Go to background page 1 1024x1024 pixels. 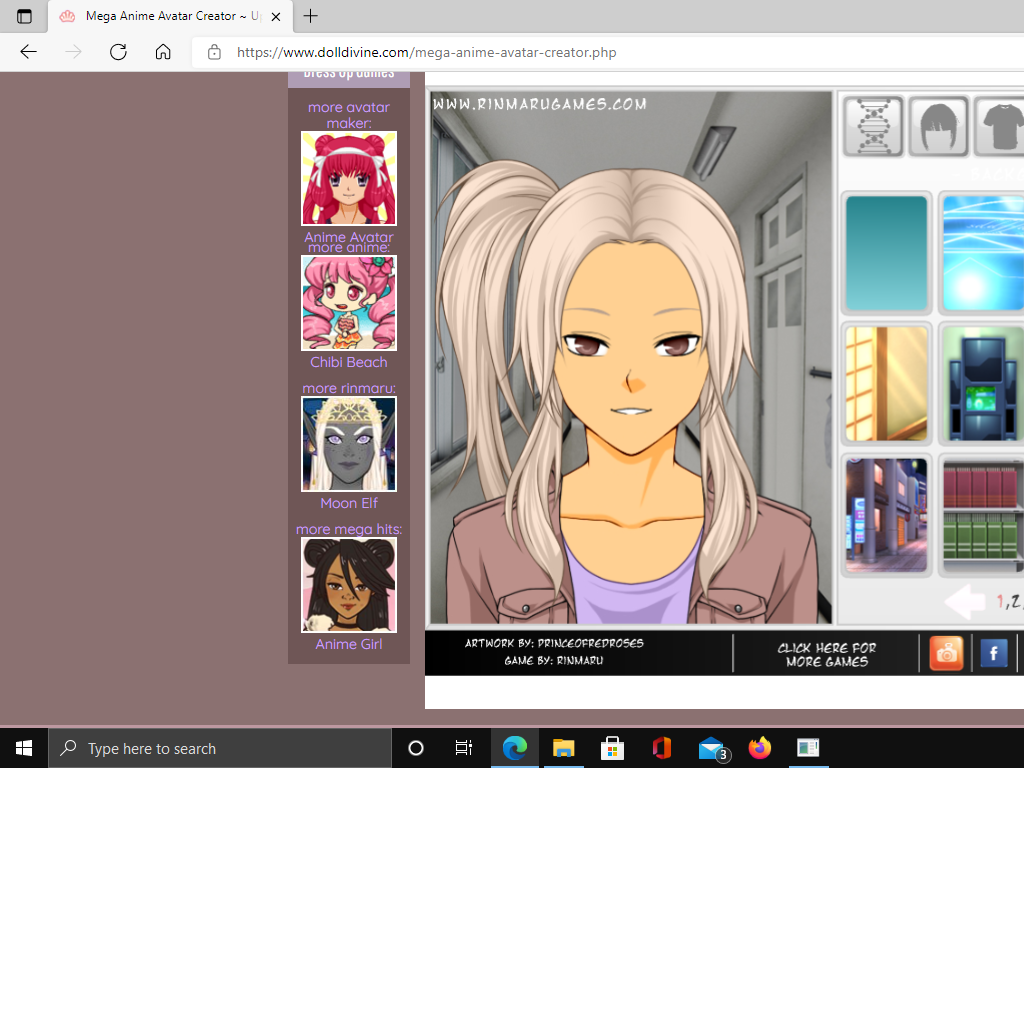tap(1000, 601)
